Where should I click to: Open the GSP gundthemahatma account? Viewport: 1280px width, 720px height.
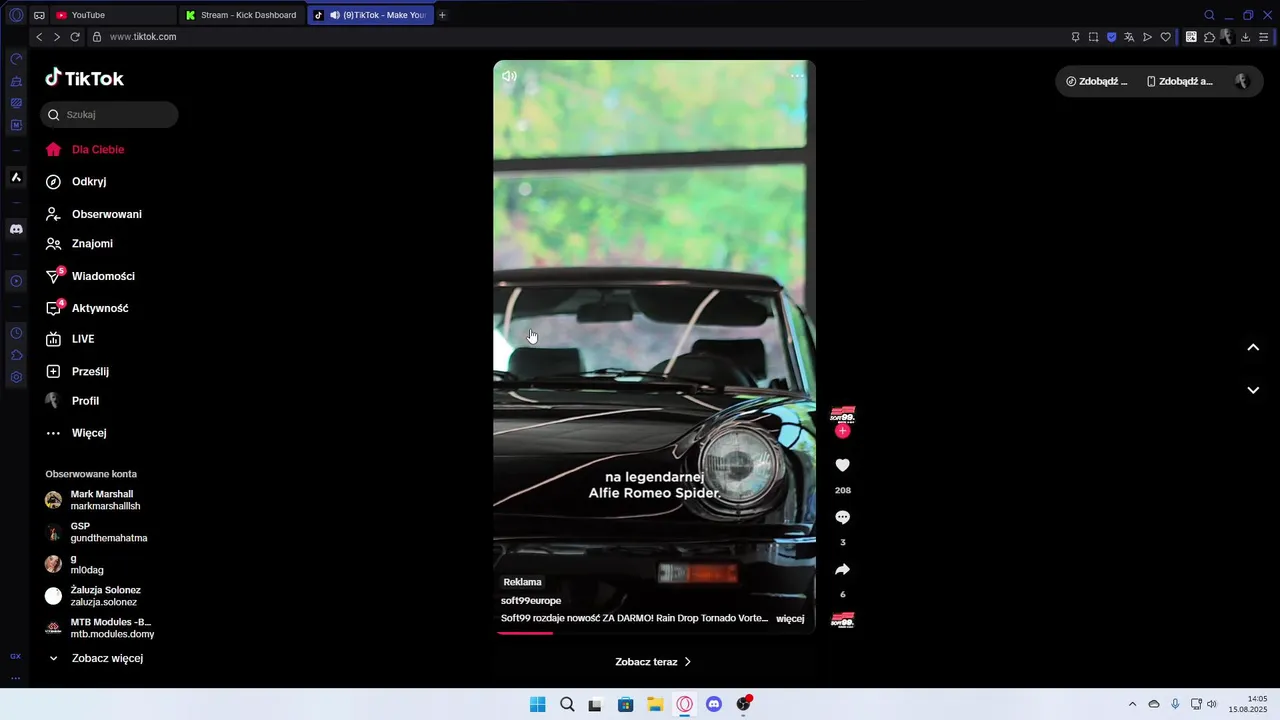[x=96, y=532]
